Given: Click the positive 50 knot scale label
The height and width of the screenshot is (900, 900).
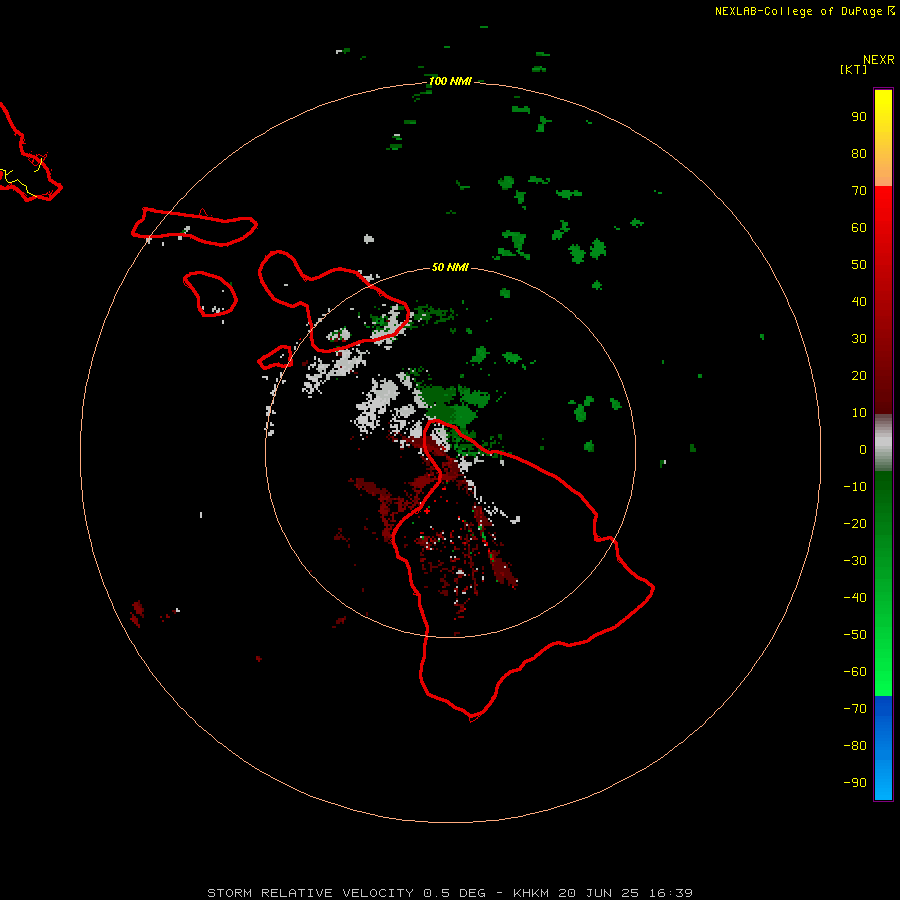Looking at the screenshot, I should tap(859, 265).
